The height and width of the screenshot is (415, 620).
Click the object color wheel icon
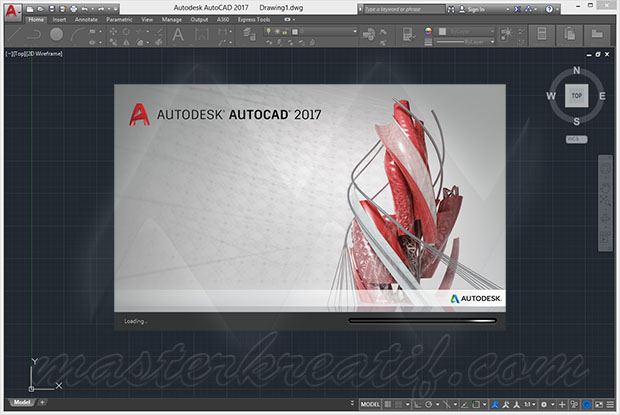428,31
